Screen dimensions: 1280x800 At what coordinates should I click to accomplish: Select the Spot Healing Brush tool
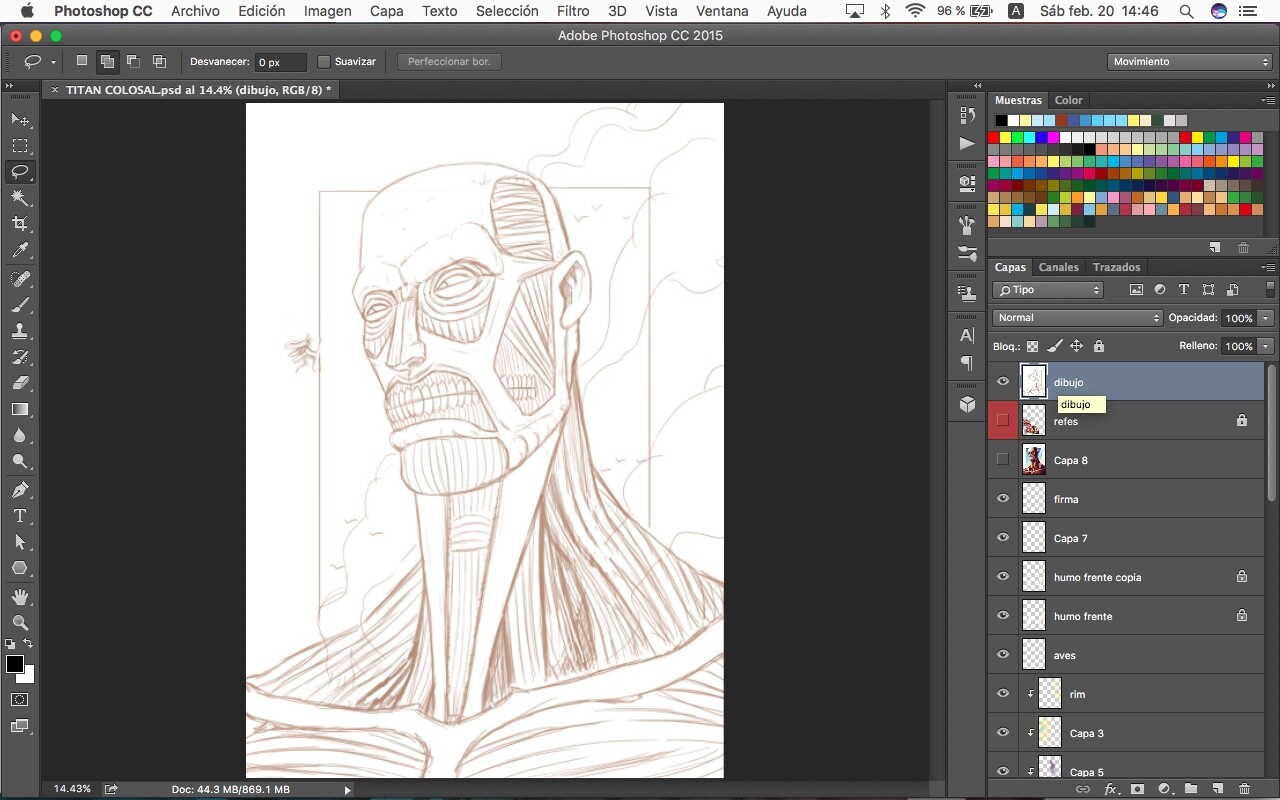tap(20, 279)
